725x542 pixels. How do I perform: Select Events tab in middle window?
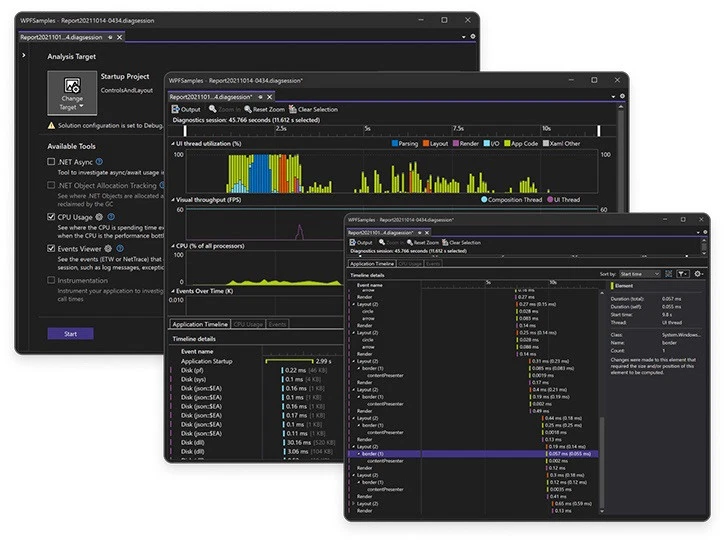tap(277, 324)
